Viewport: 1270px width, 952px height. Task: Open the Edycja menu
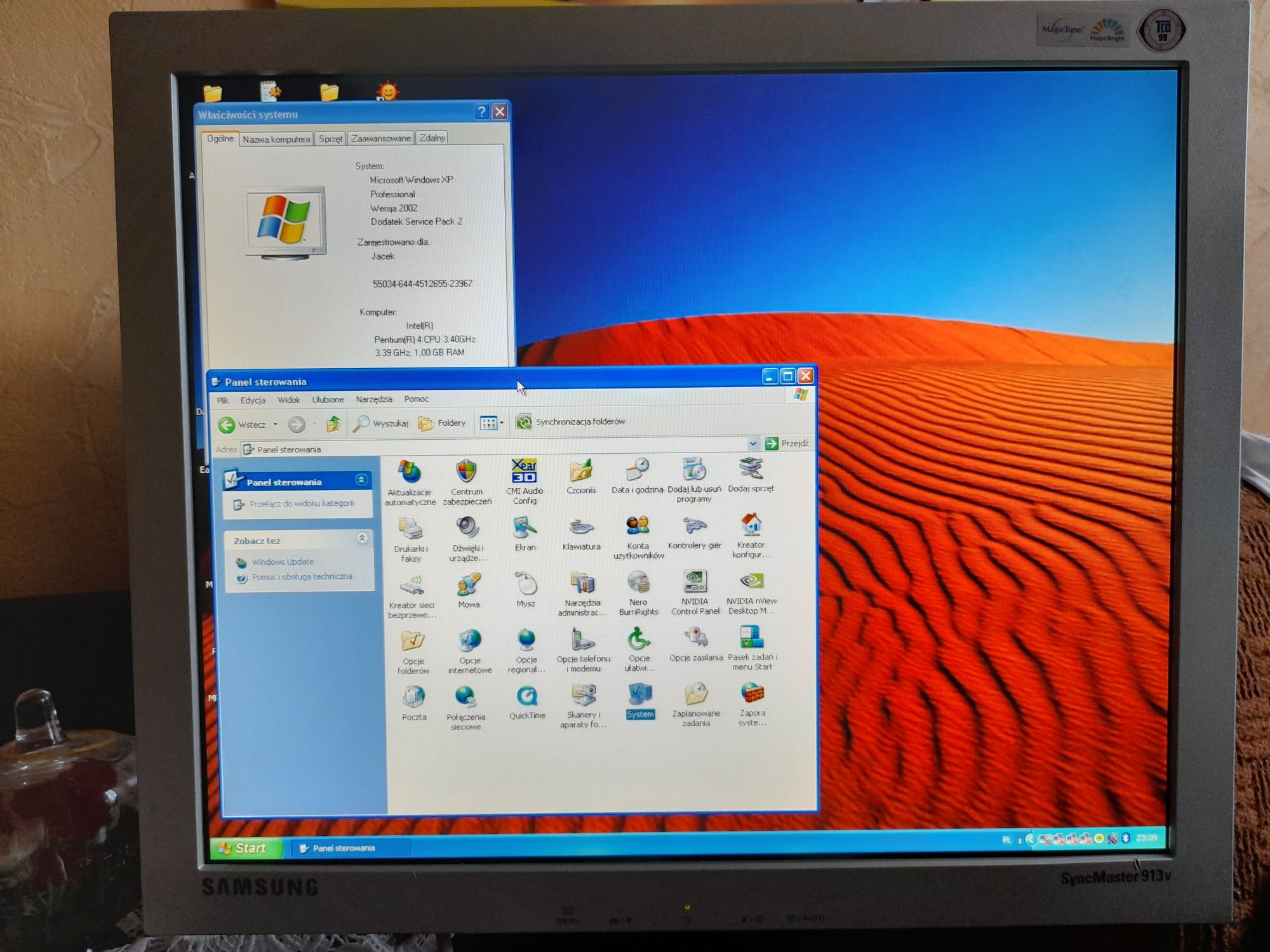(x=253, y=400)
